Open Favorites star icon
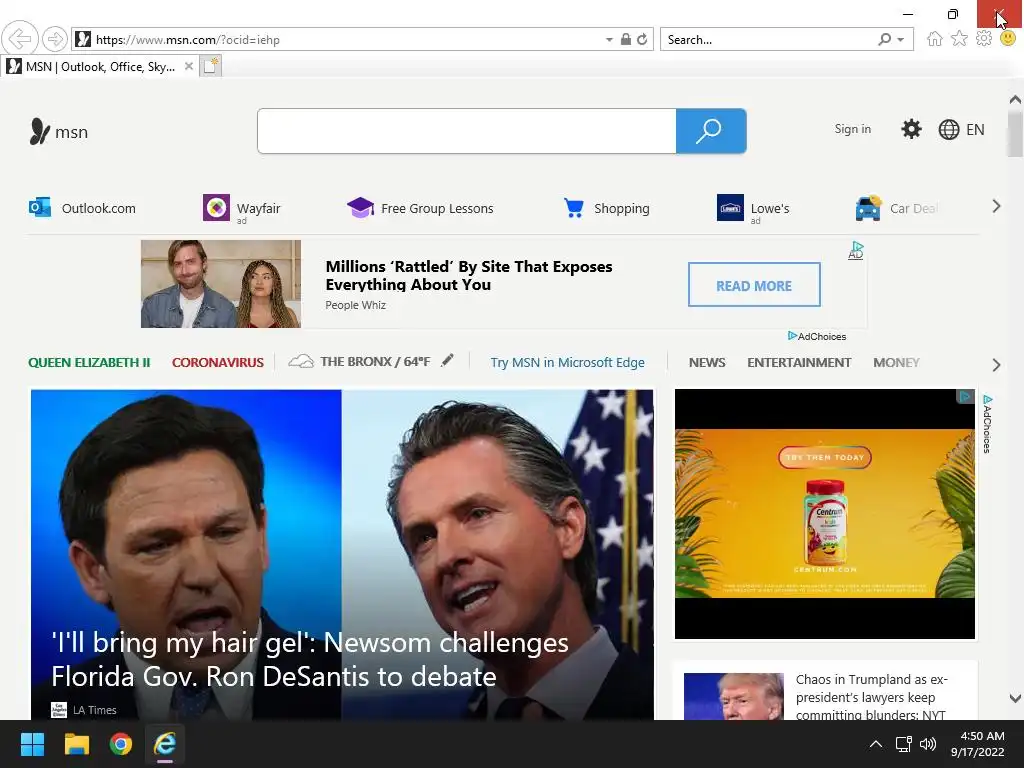The height and width of the screenshot is (768, 1024). (959, 39)
